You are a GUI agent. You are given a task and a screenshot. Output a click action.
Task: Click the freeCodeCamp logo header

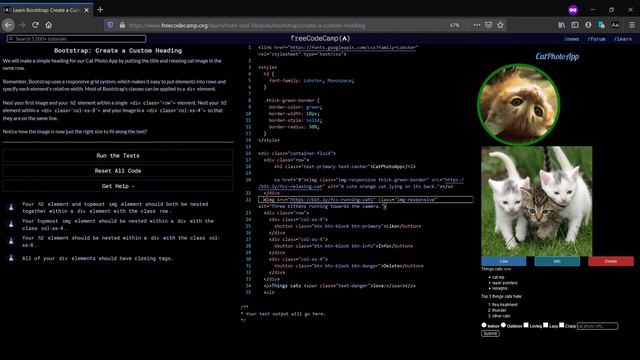tap(320, 38)
